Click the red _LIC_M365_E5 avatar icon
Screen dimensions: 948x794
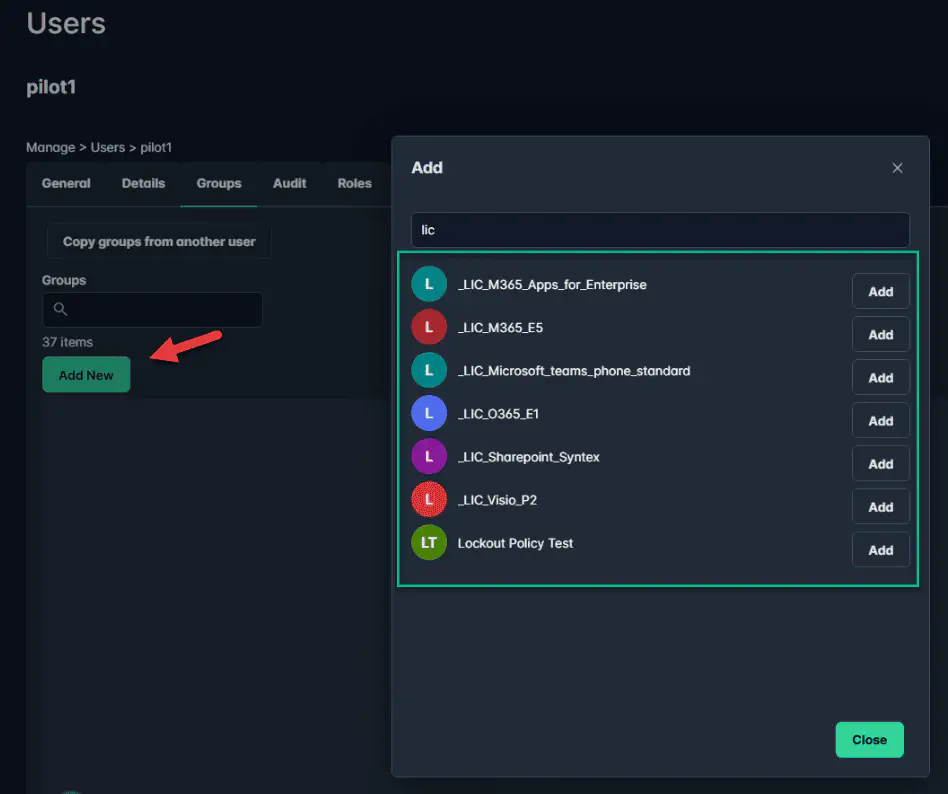(428, 328)
